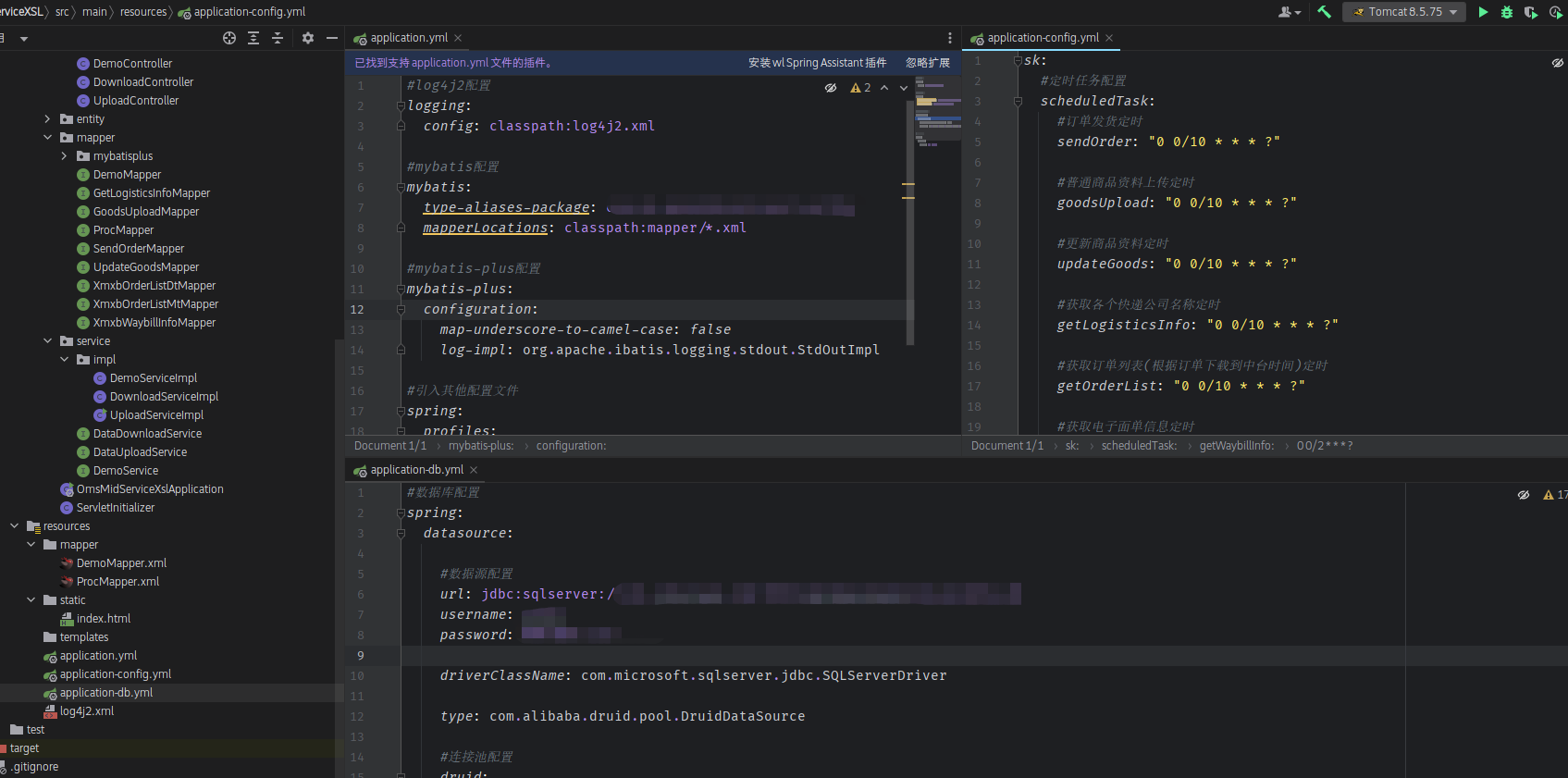This screenshot has width=1568, height=778.
Task: Collapse the resources folder
Action: pyautogui.click(x=14, y=526)
